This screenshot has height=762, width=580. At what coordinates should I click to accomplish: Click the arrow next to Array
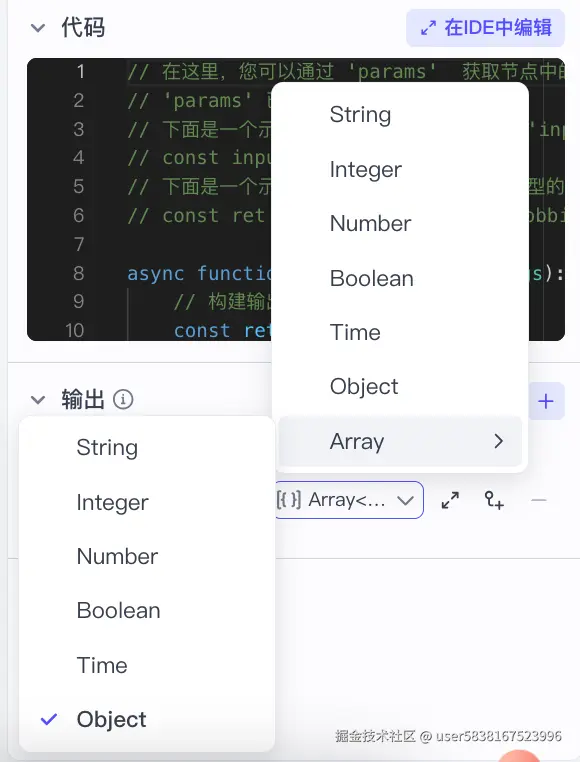[498, 441]
